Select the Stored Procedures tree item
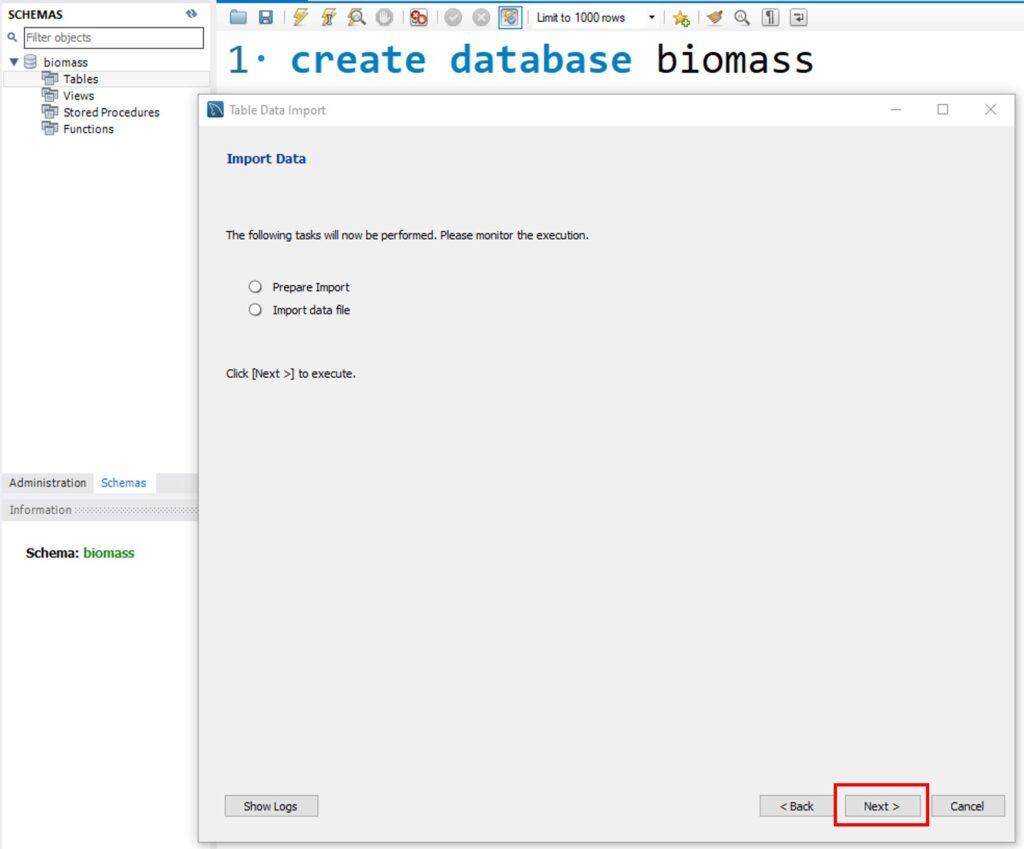The width and height of the screenshot is (1024, 849). 111,112
